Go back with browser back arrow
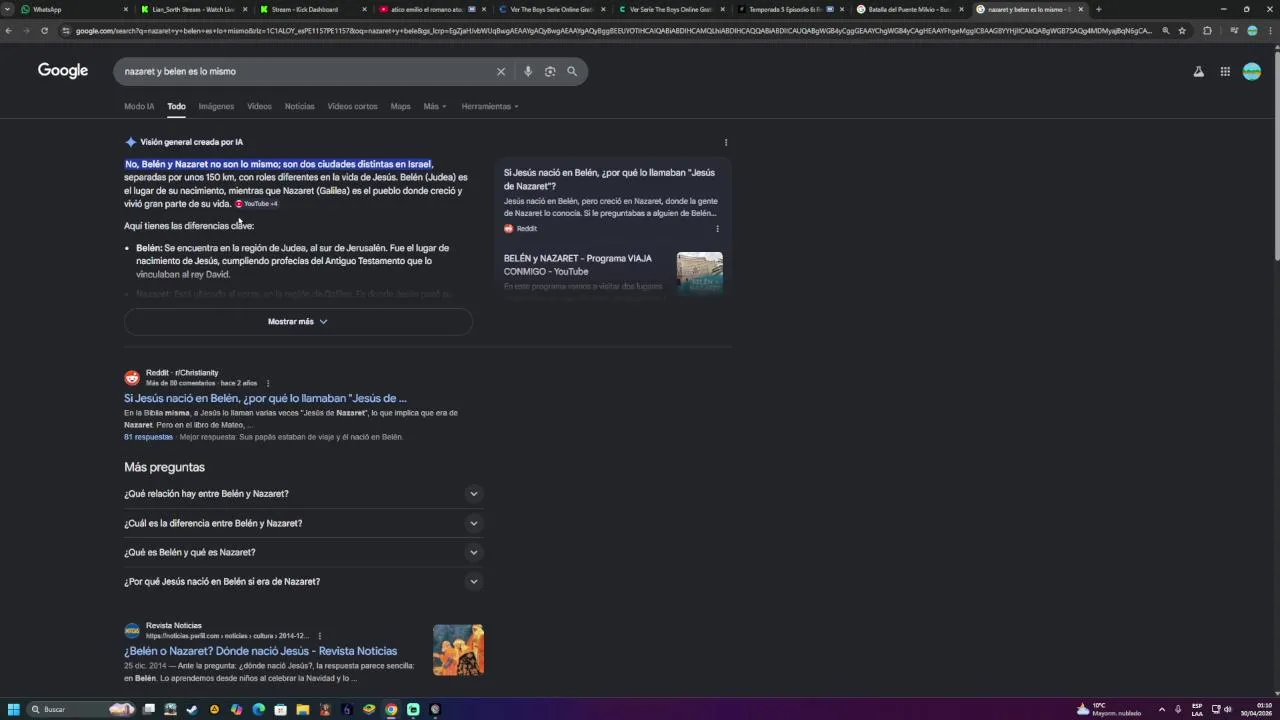Viewport: 1280px width, 720px height. (x=8, y=30)
